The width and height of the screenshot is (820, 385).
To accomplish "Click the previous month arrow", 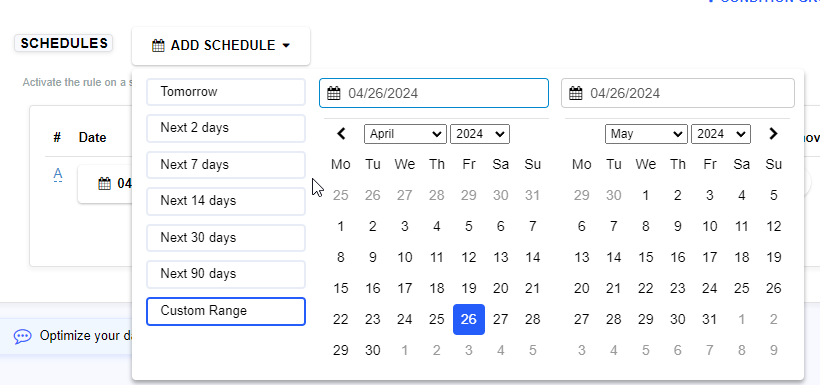I will click(341, 134).
